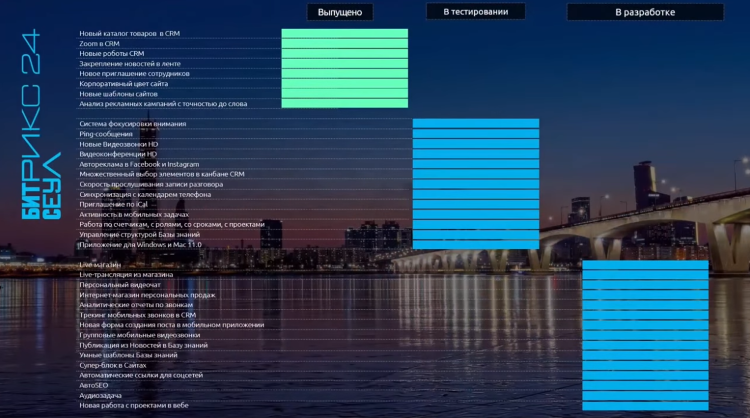Select "Публикация из Новостей в Базу знаний"

(x=143, y=345)
